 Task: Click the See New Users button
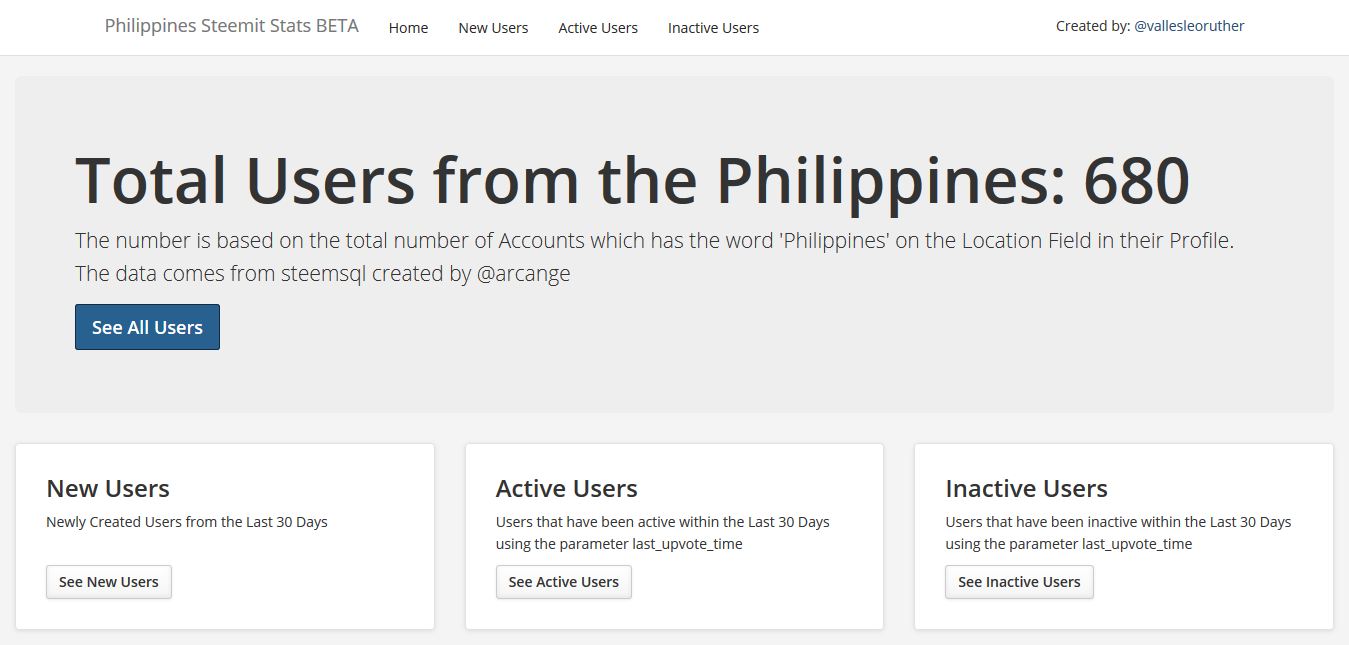tap(109, 582)
